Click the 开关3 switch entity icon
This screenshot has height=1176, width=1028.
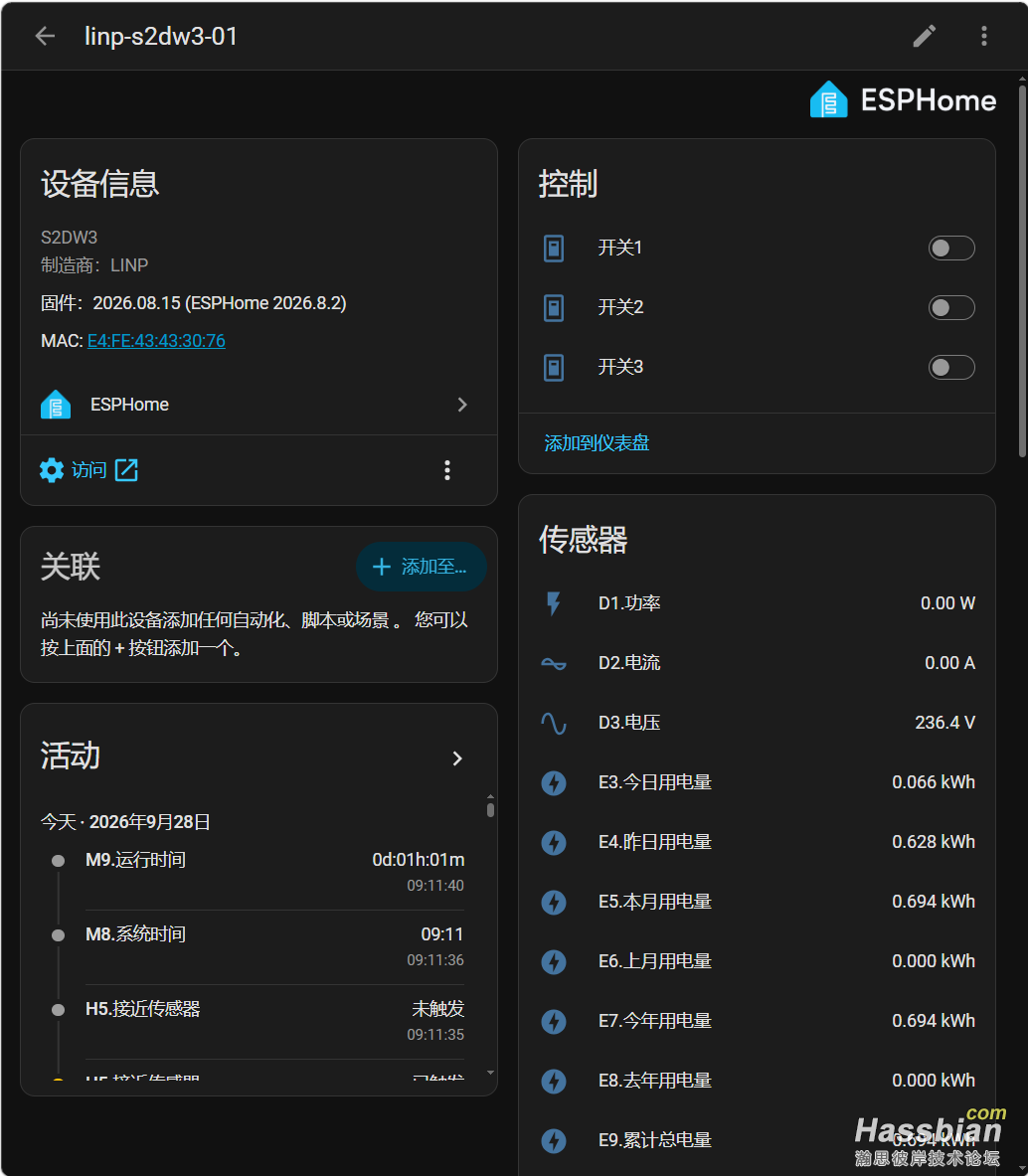coord(554,368)
